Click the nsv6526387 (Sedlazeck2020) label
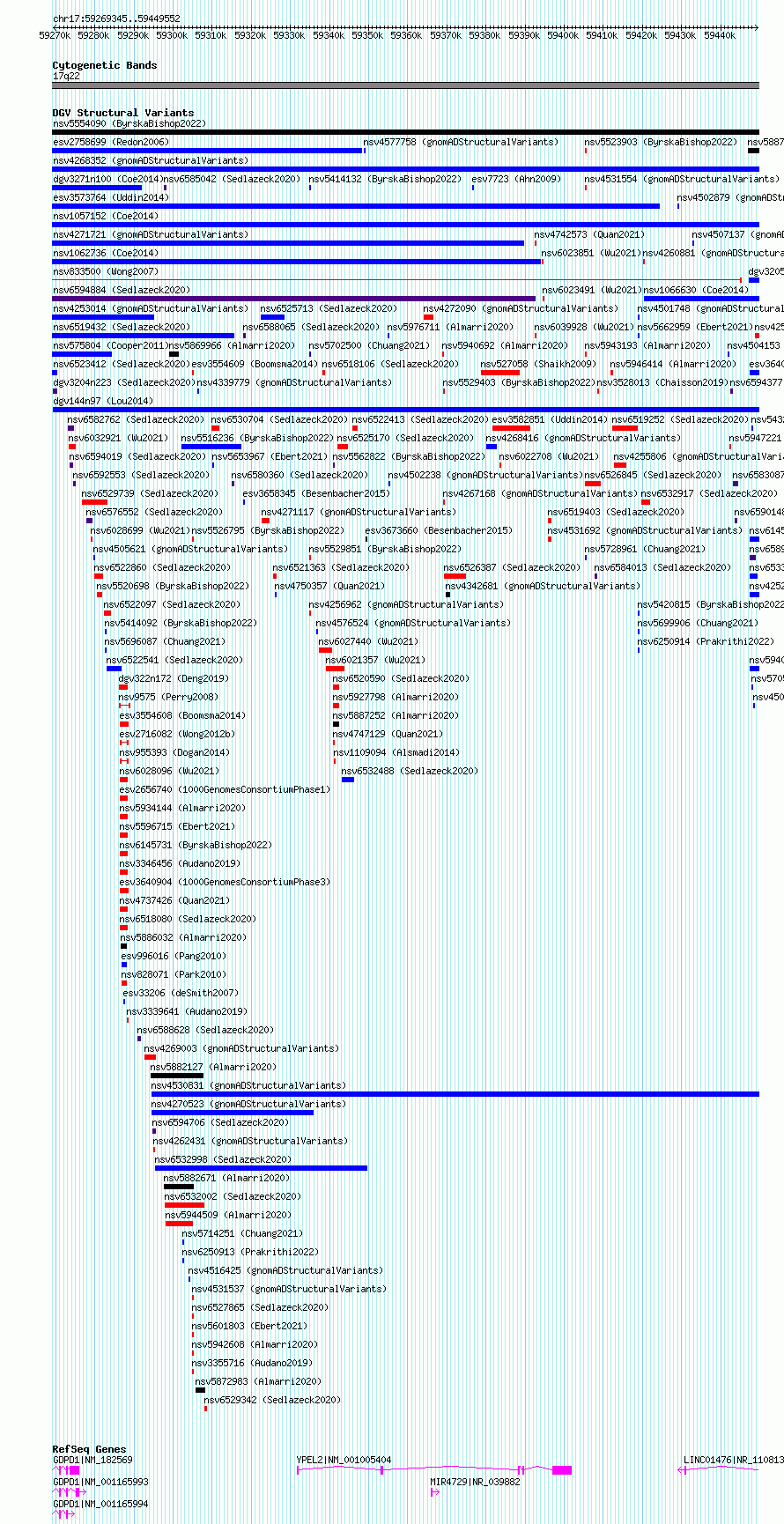This screenshot has width=784, height=1524. pos(512,567)
